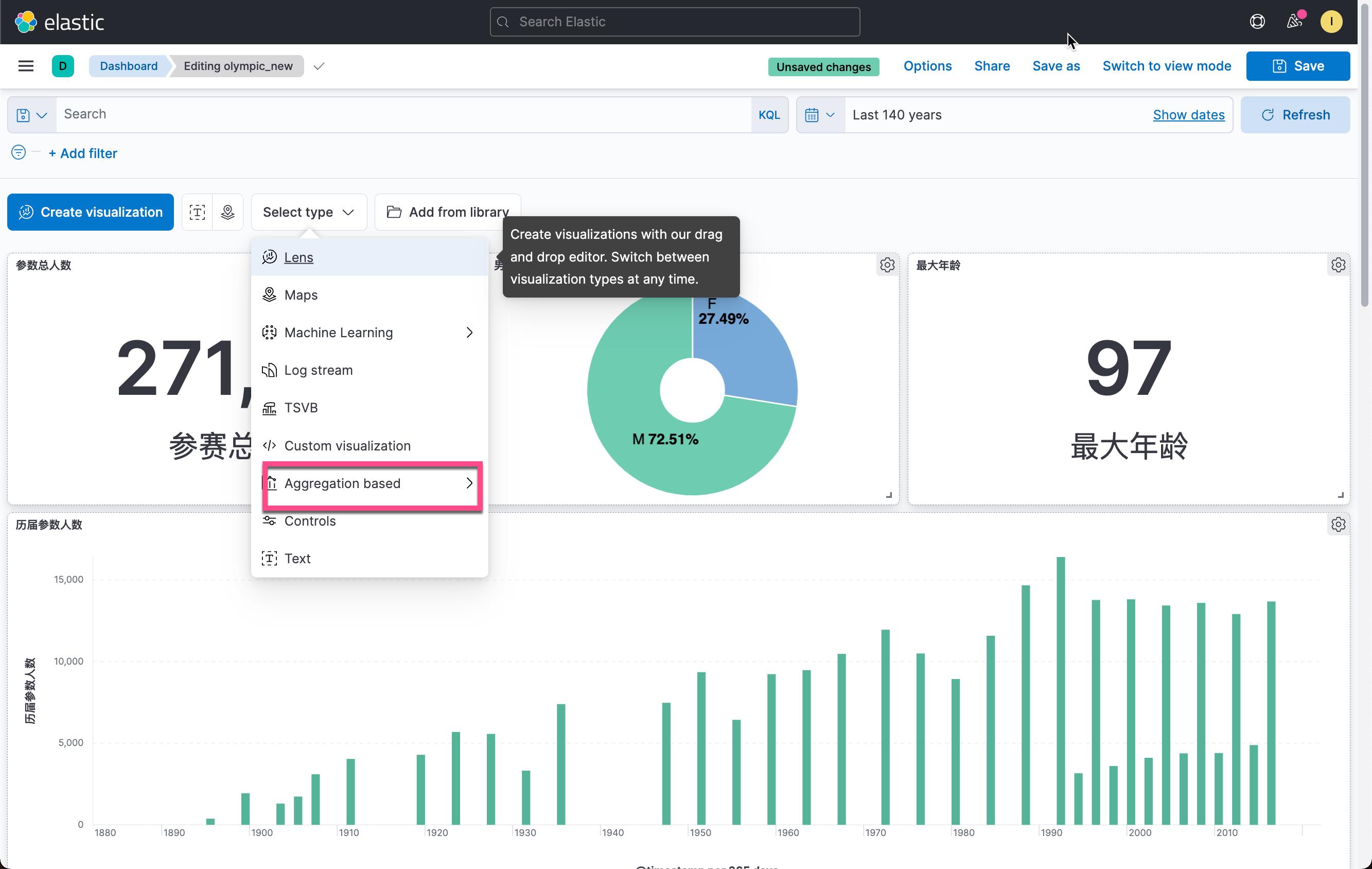Open panel options gear for 历届参数人数
Image resolution: width=1372 pixels, height=869 pixels.
pyautogui.click(x=1338, y=524)
